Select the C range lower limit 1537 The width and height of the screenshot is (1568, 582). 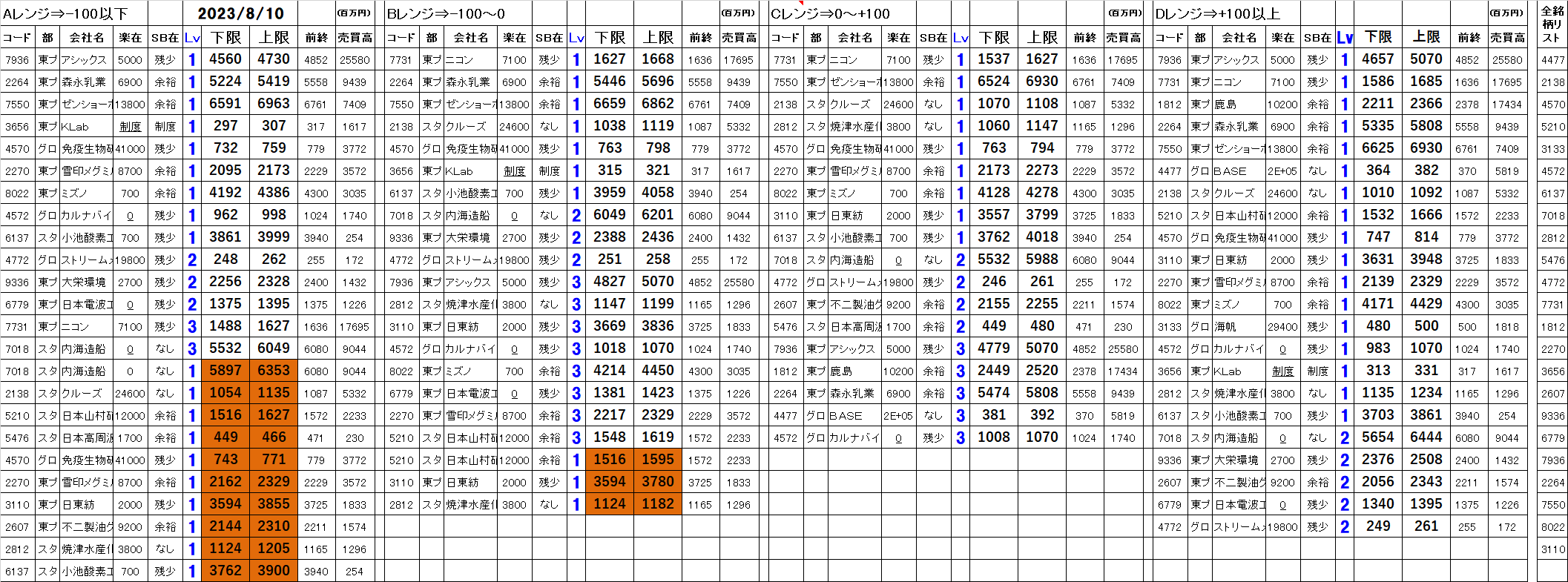coord(994,59)
